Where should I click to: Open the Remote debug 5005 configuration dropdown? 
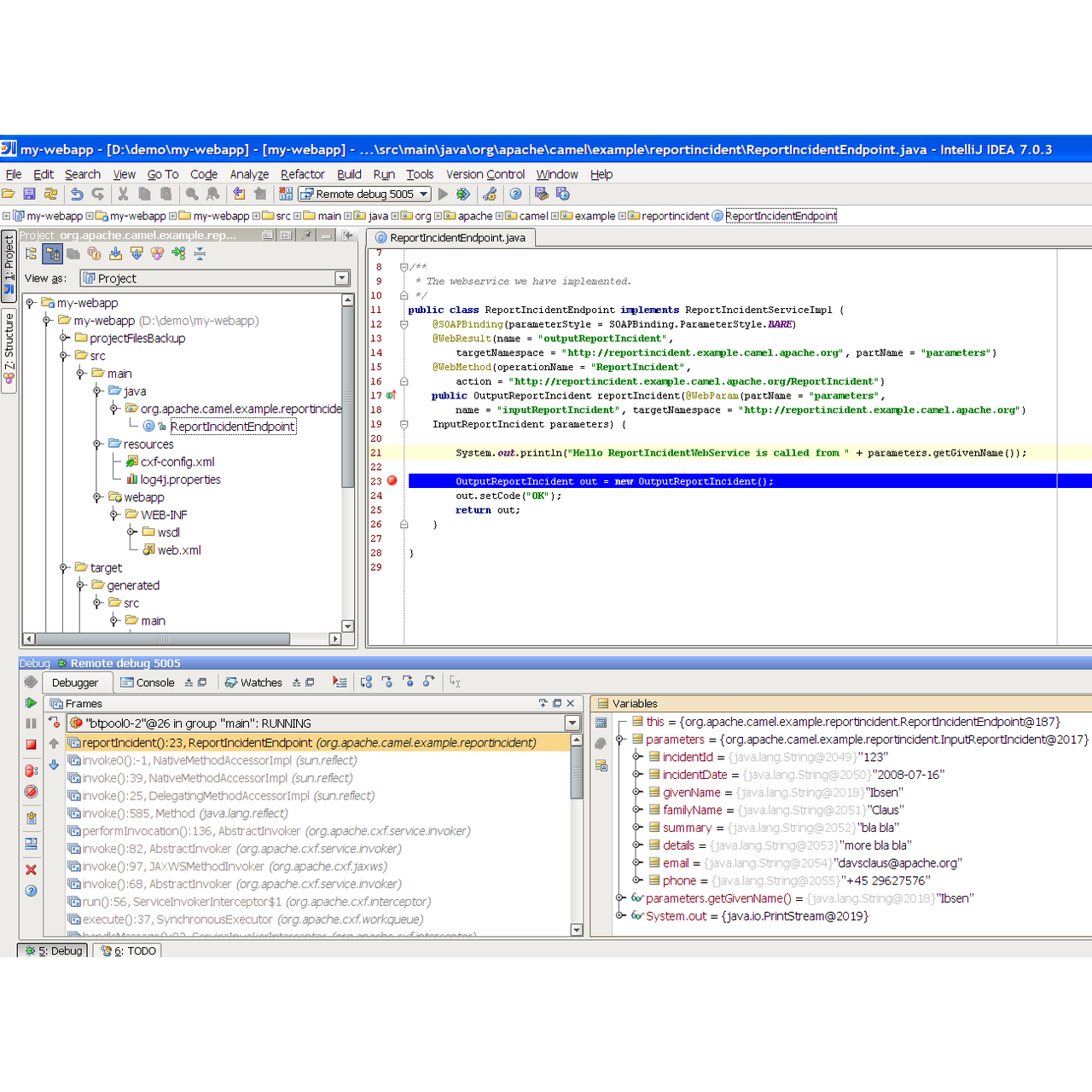point(424,194)
